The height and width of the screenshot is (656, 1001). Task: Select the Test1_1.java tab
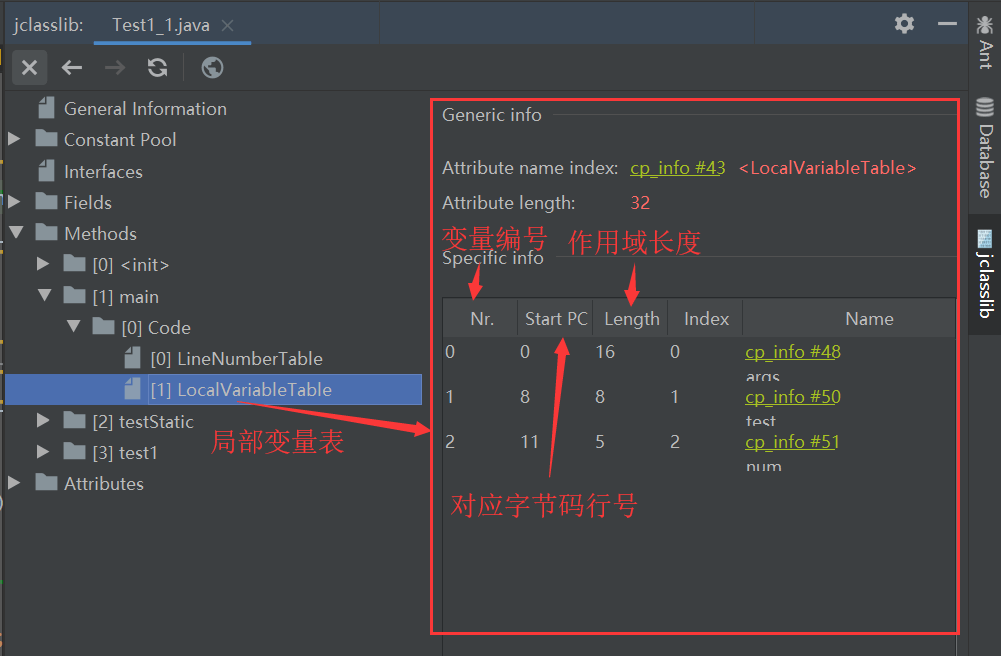160,25
